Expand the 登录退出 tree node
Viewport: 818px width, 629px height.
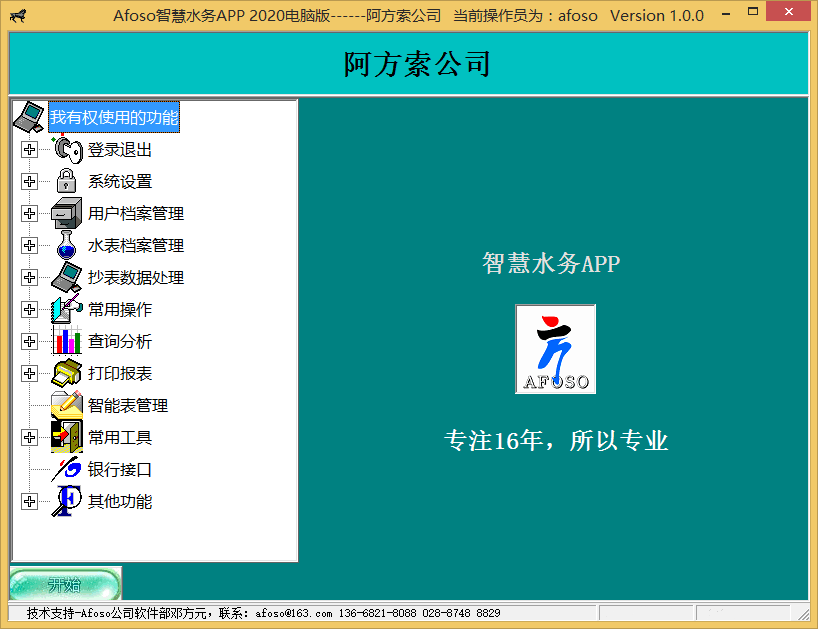click(29, 150)
